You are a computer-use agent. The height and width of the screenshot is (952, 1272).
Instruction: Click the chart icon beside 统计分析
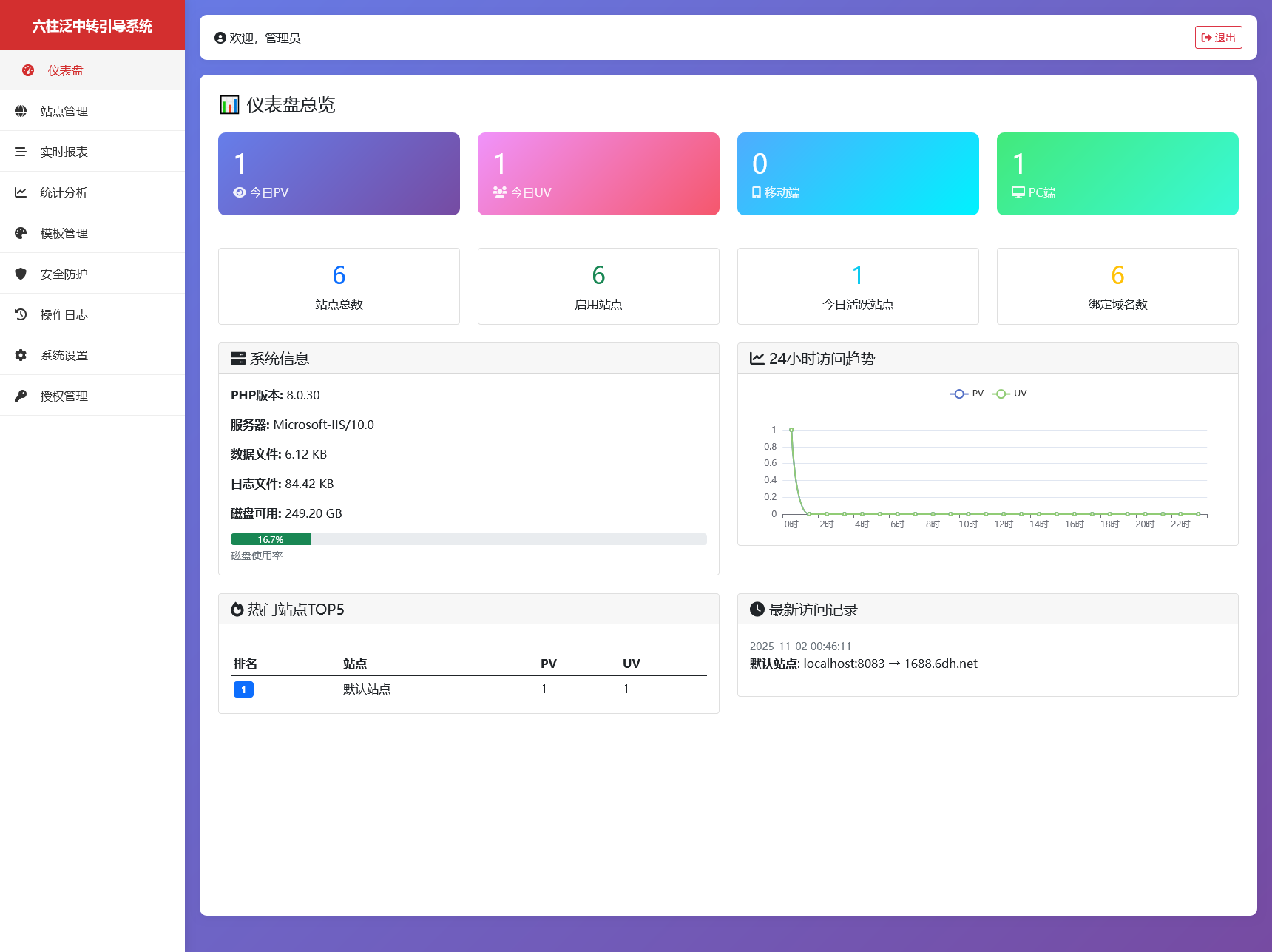[x=21, y=192]
